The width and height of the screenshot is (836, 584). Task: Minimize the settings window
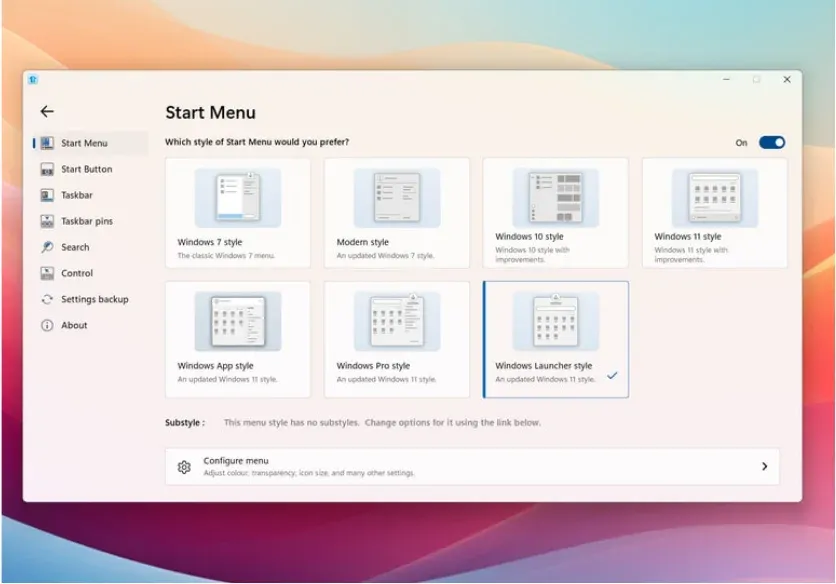tap(726, 79)
